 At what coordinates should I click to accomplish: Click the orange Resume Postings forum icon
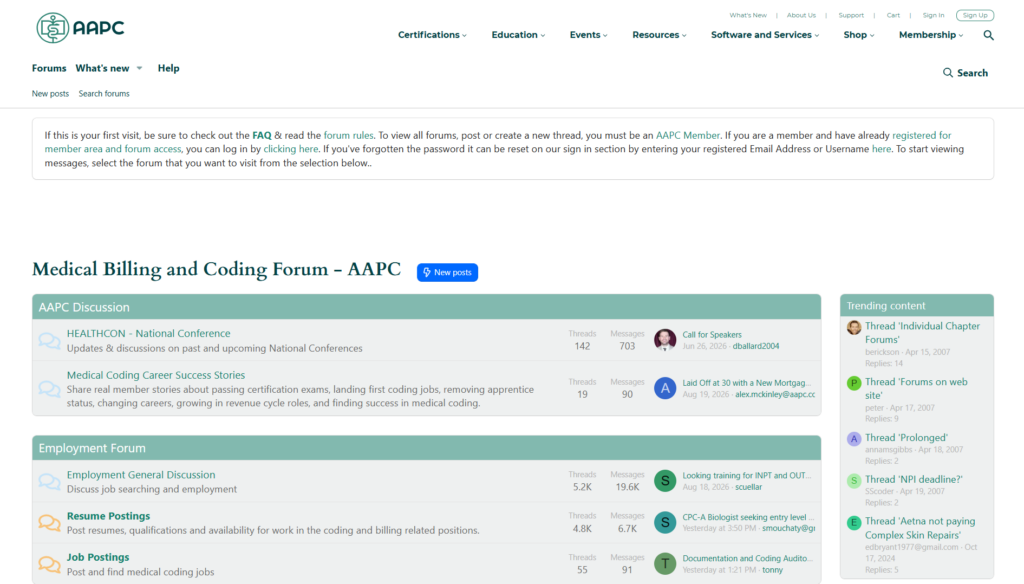(49, 523)
